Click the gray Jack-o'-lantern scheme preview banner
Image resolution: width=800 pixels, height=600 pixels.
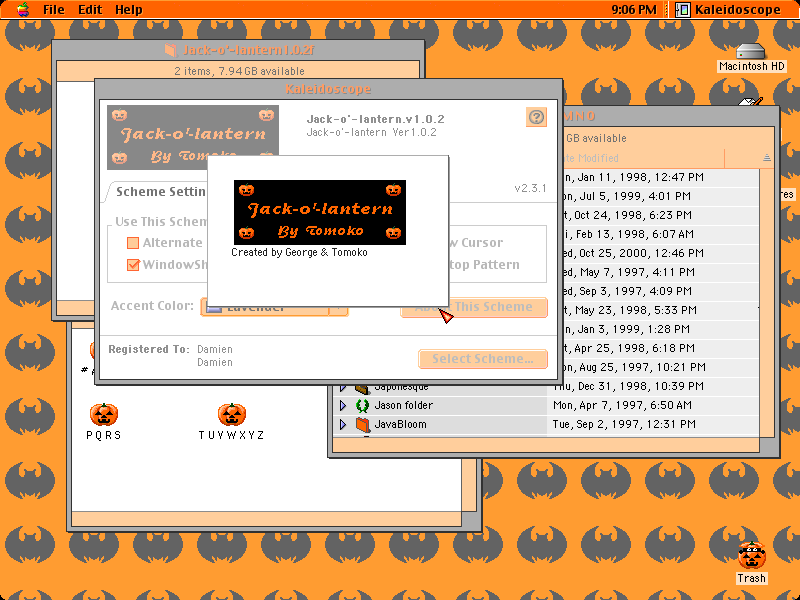pos(193,137)
